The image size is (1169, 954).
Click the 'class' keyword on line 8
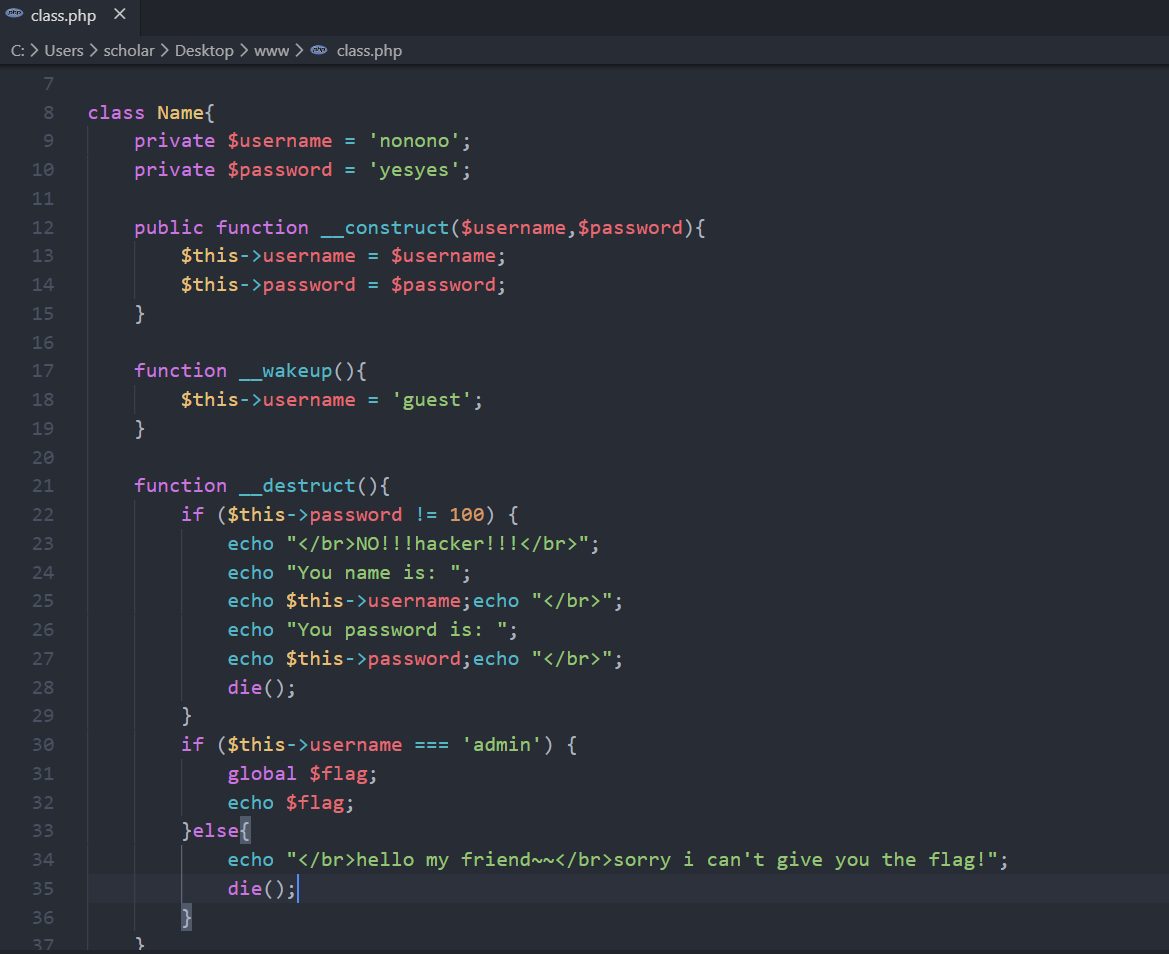tap(116, 113)
